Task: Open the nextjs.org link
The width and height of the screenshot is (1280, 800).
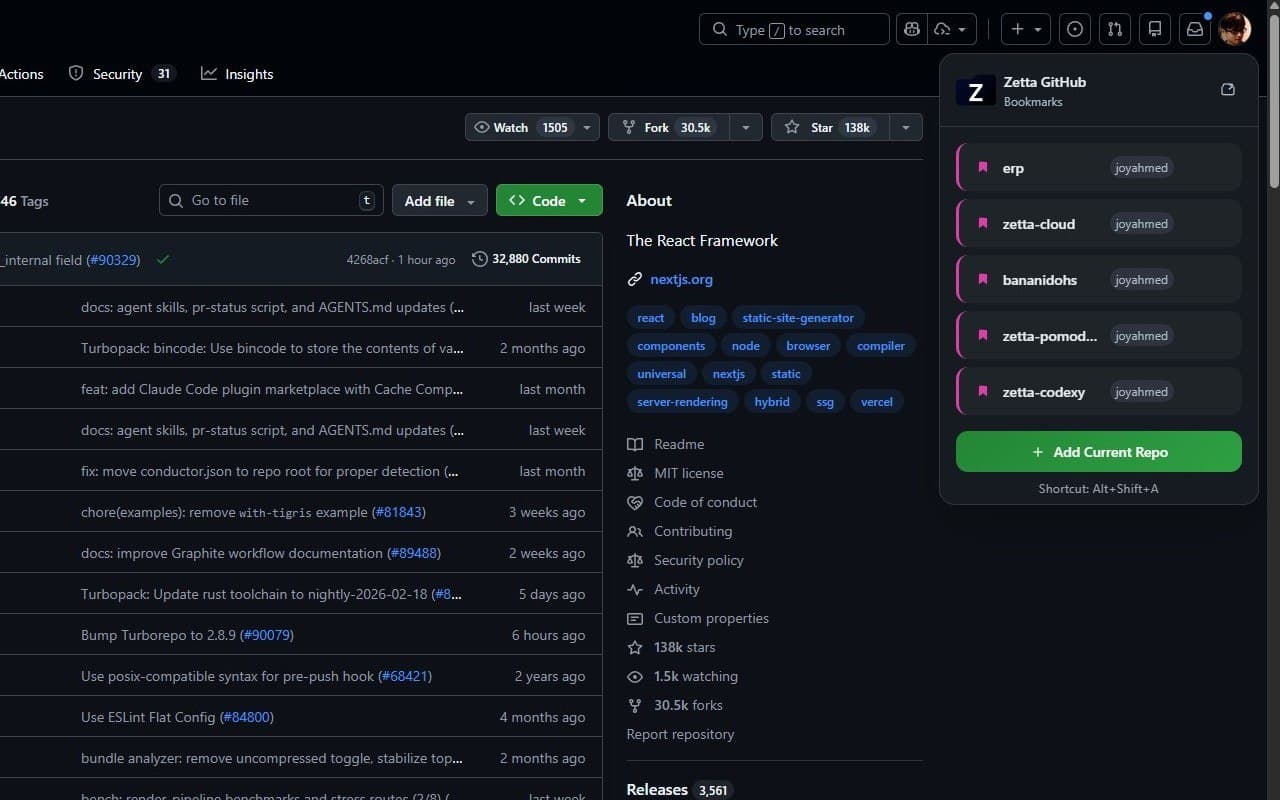Action: 681,279
